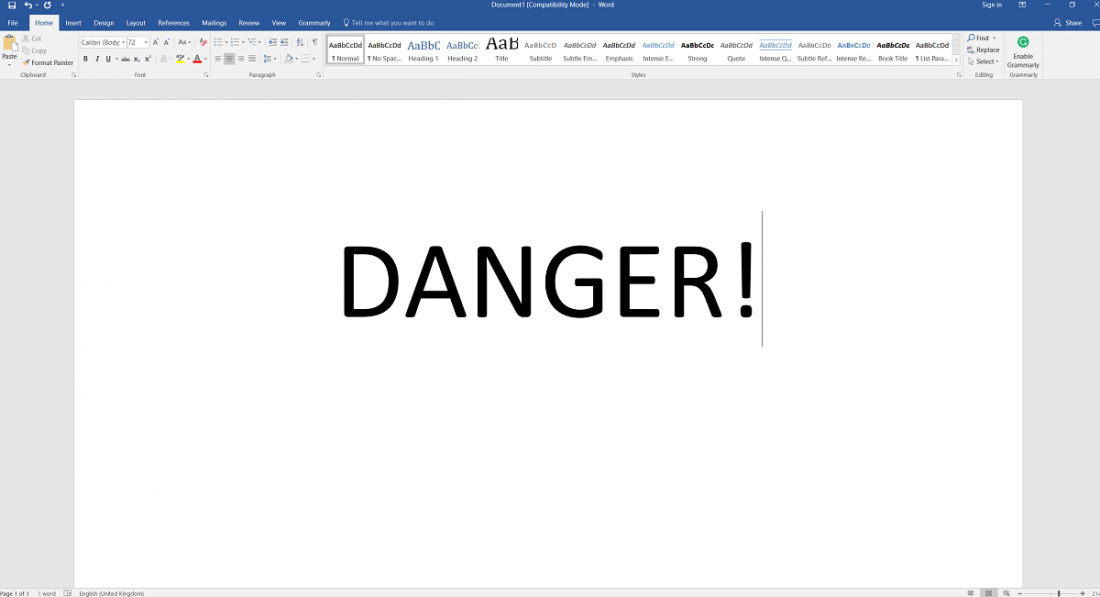1100x597 pixels.
Task: Expand the font size dropdown showing 72
Action: pos(146,43)
